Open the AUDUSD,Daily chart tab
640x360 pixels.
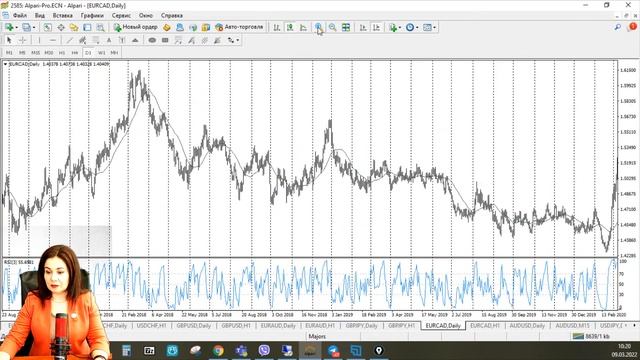[527, 326]
